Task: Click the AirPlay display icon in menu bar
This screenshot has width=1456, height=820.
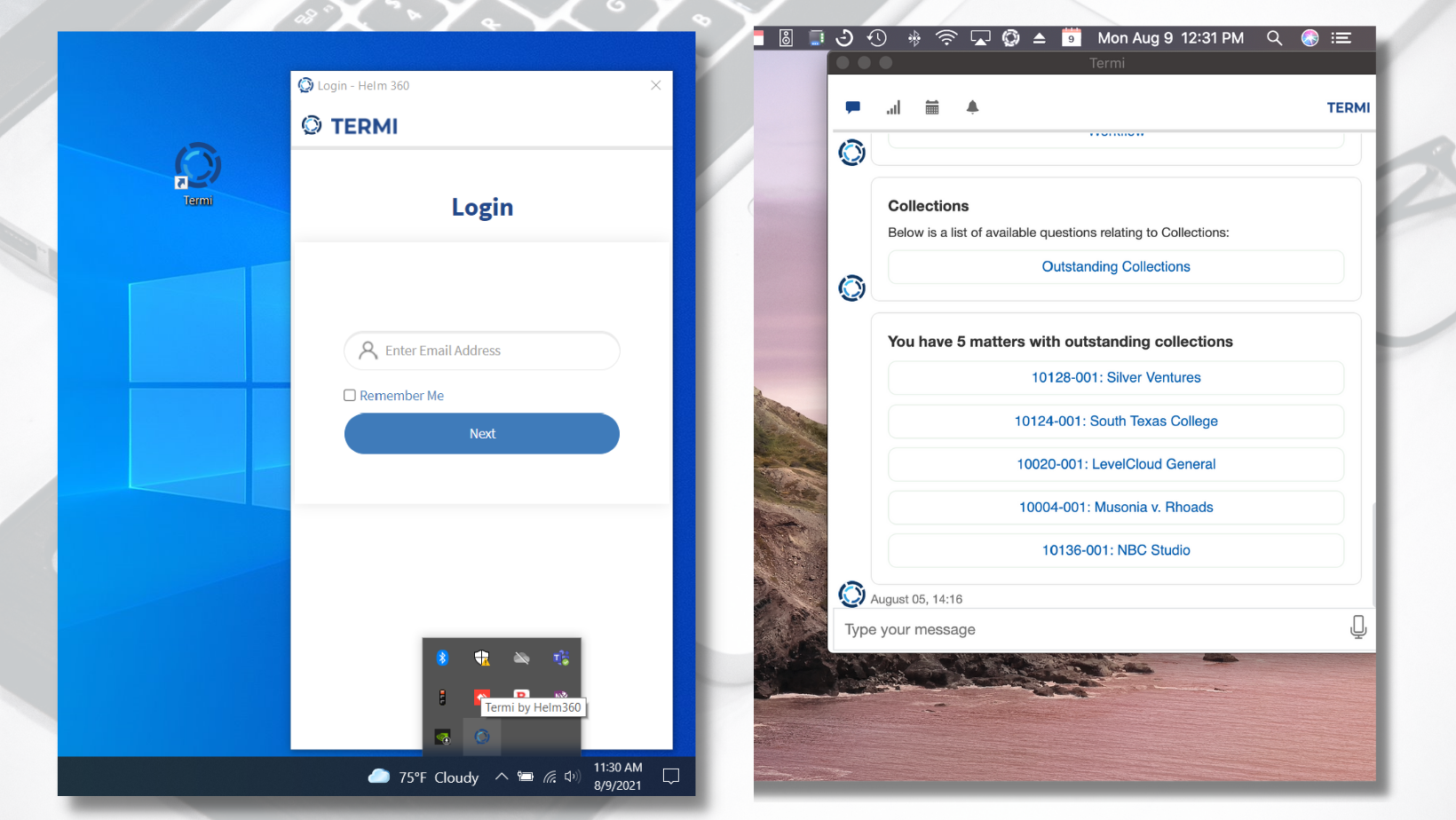Action: click(x=980, y=38)
